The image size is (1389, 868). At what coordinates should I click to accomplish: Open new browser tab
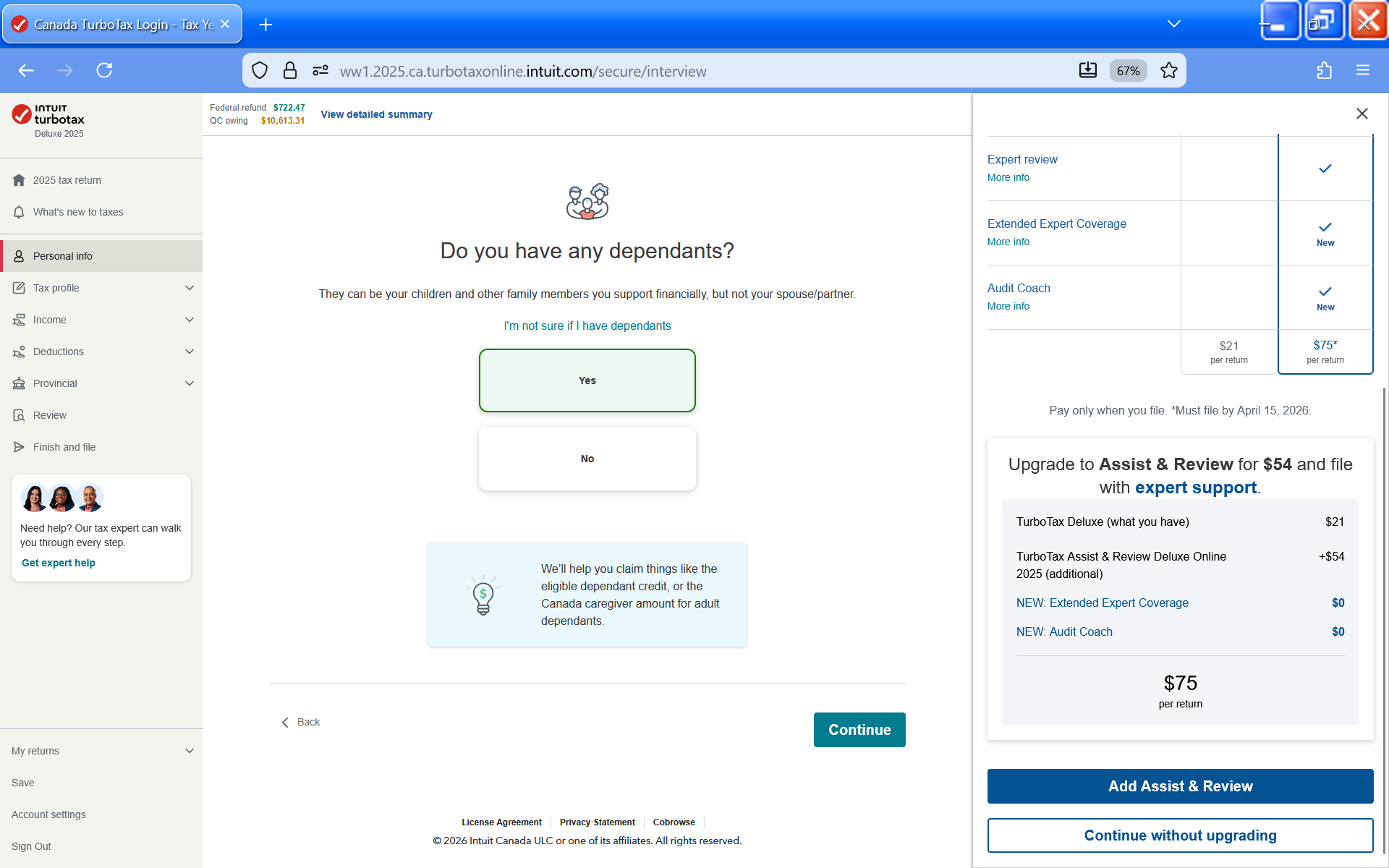tap(266, 25)
